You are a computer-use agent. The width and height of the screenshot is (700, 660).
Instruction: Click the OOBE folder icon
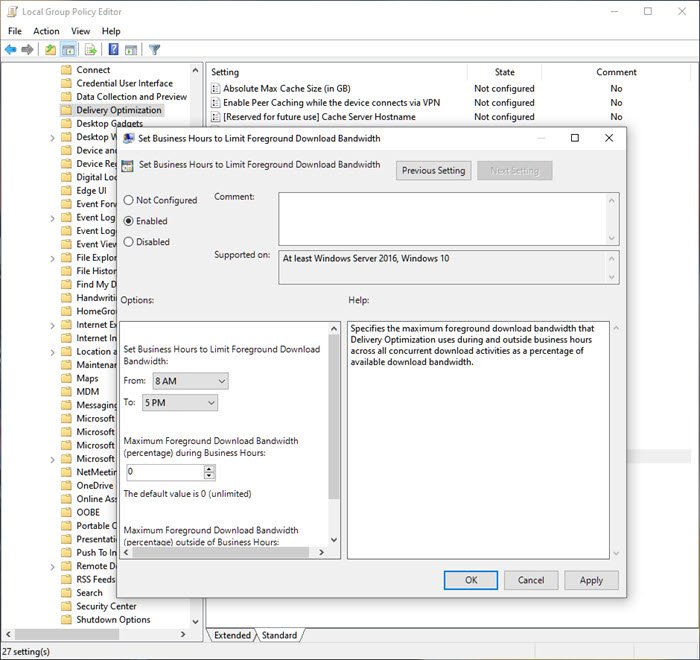click(x=66, y=512)
